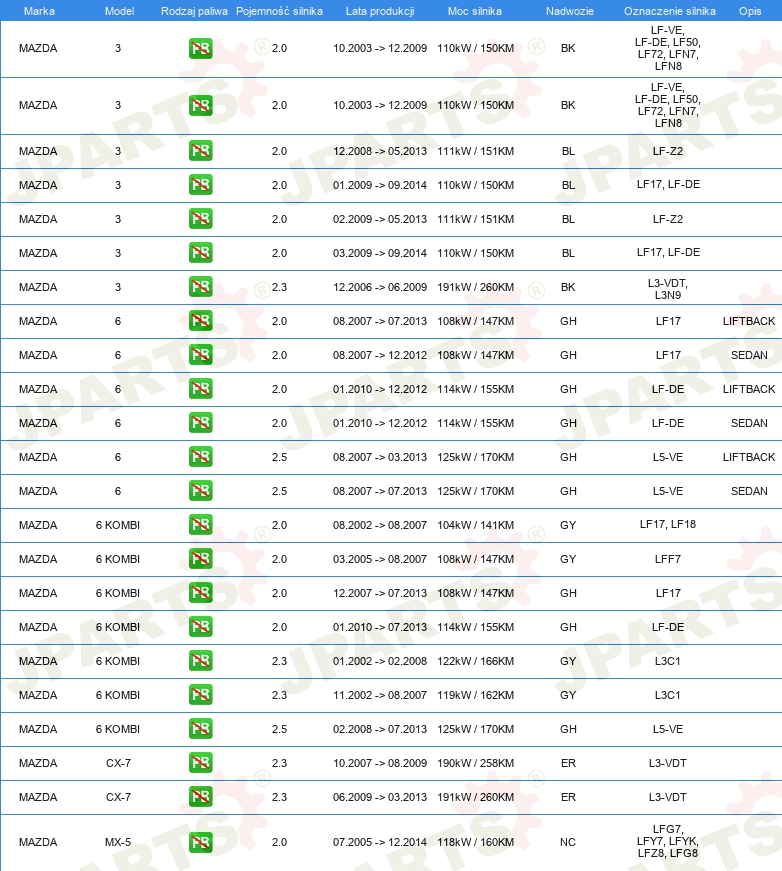Click fuel icon in the 122kW / 166KM row
The height and width of the screenshot is (871, 782).
[200, 660]
